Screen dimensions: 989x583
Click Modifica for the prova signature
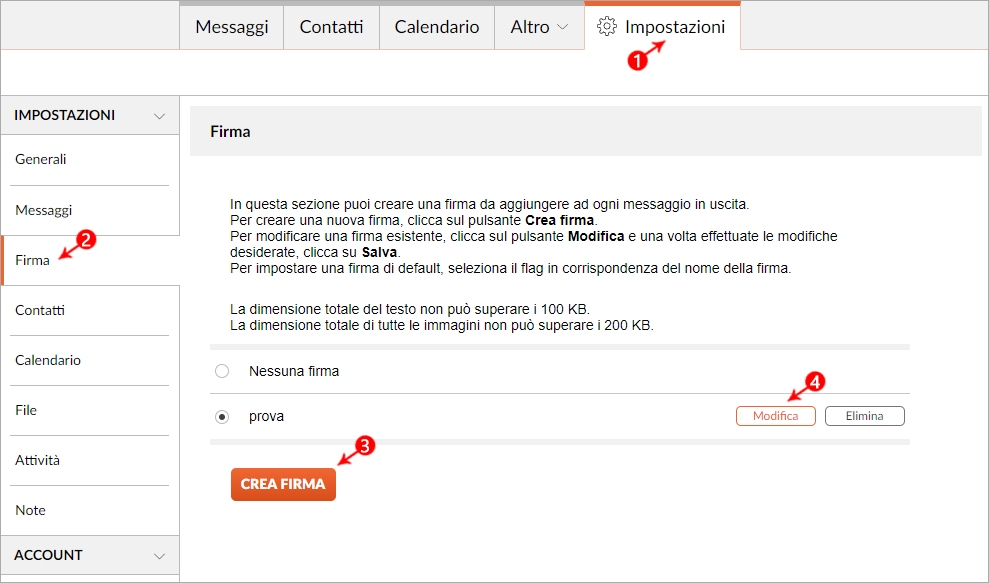pos(775,416)
